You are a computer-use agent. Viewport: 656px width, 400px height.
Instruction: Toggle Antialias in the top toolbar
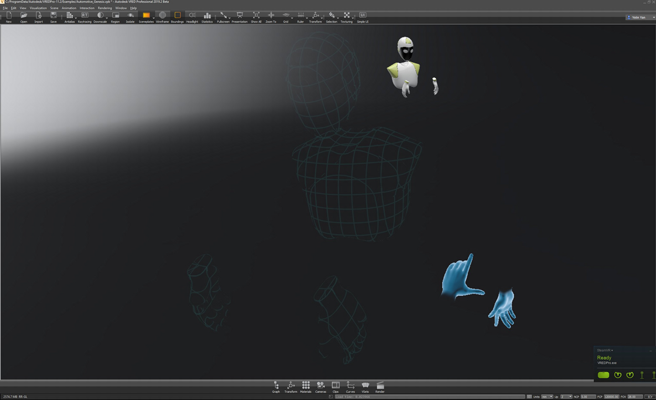(x=69, y=17)
